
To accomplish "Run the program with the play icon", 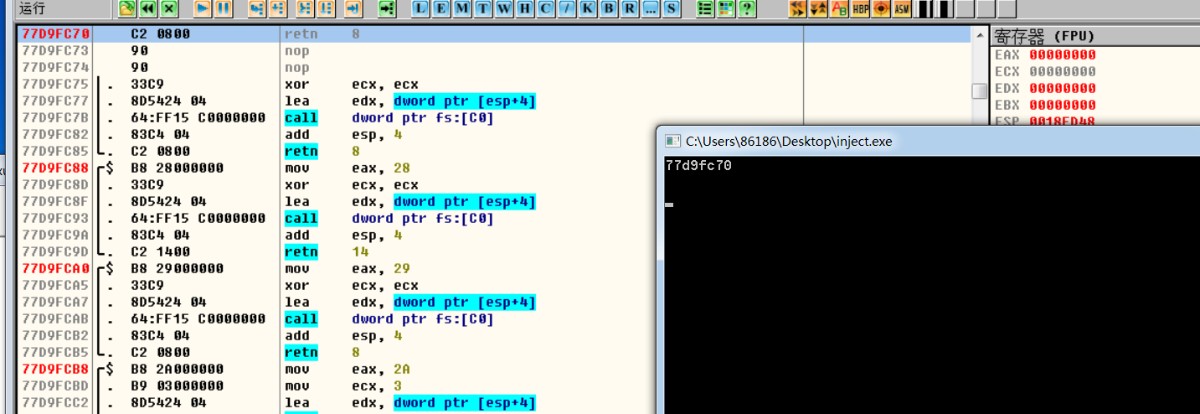I will (202, 8).
